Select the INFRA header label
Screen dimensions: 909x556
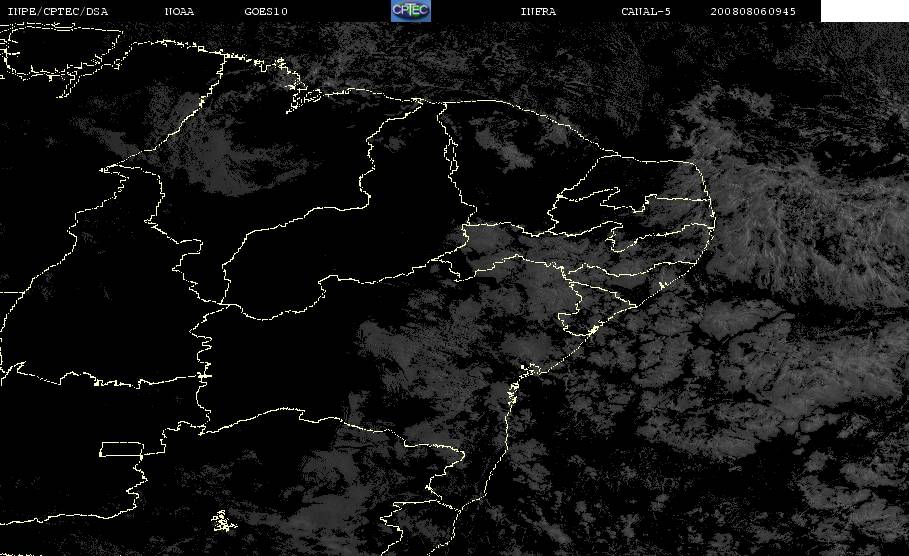pos(538,12)
